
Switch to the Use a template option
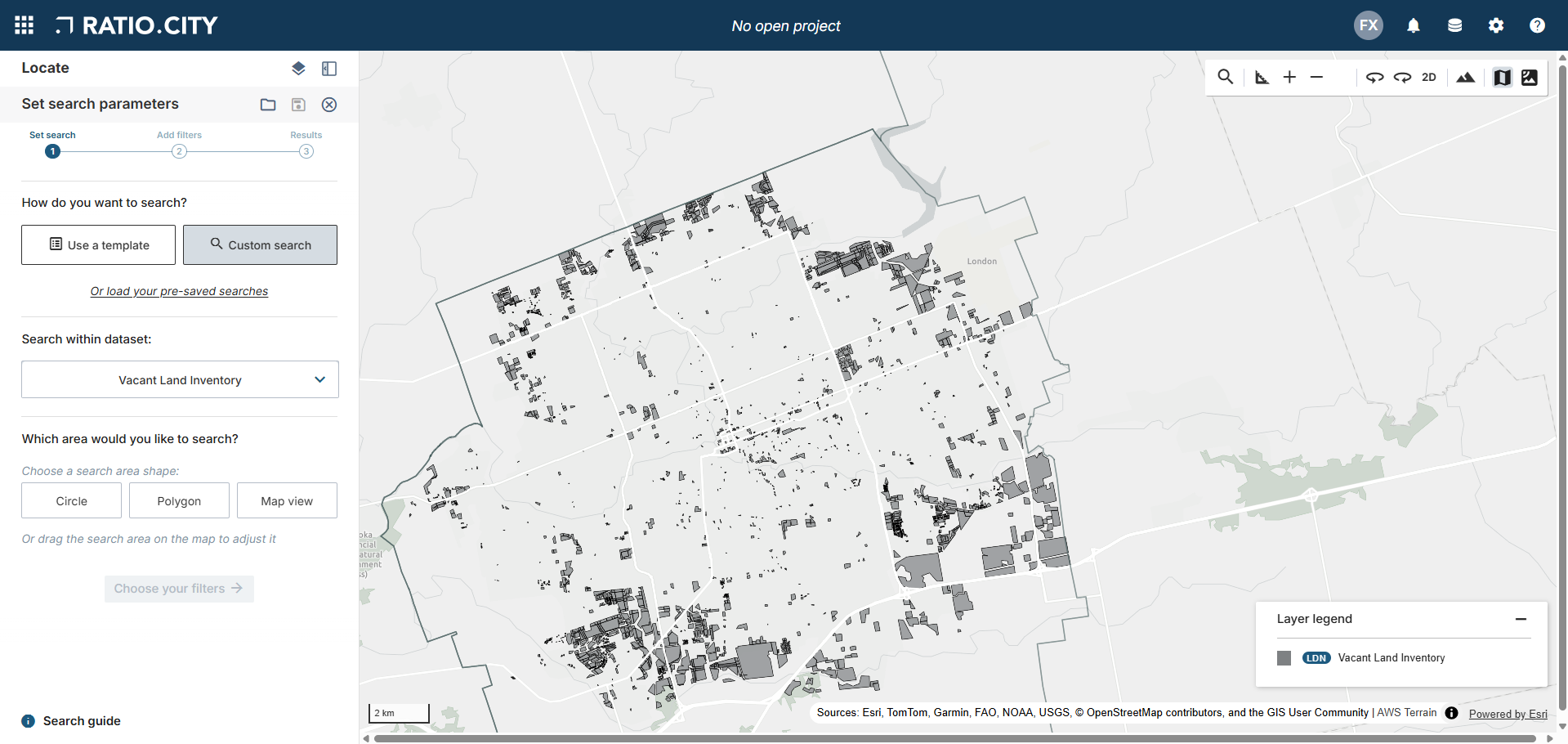pyautogui.click(x=98, y=244)
